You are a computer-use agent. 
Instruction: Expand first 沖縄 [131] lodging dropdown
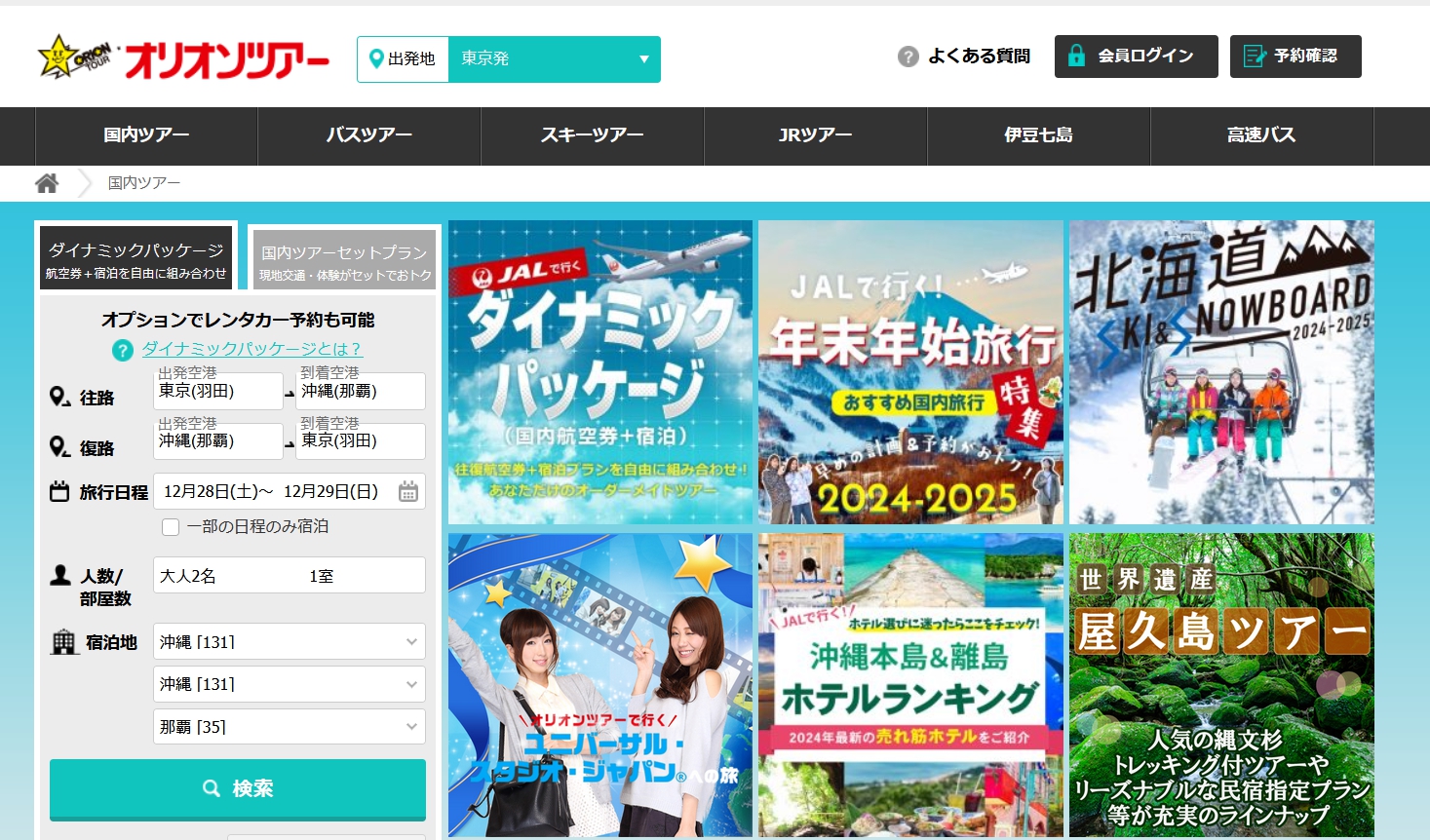[x=290, y=641]
